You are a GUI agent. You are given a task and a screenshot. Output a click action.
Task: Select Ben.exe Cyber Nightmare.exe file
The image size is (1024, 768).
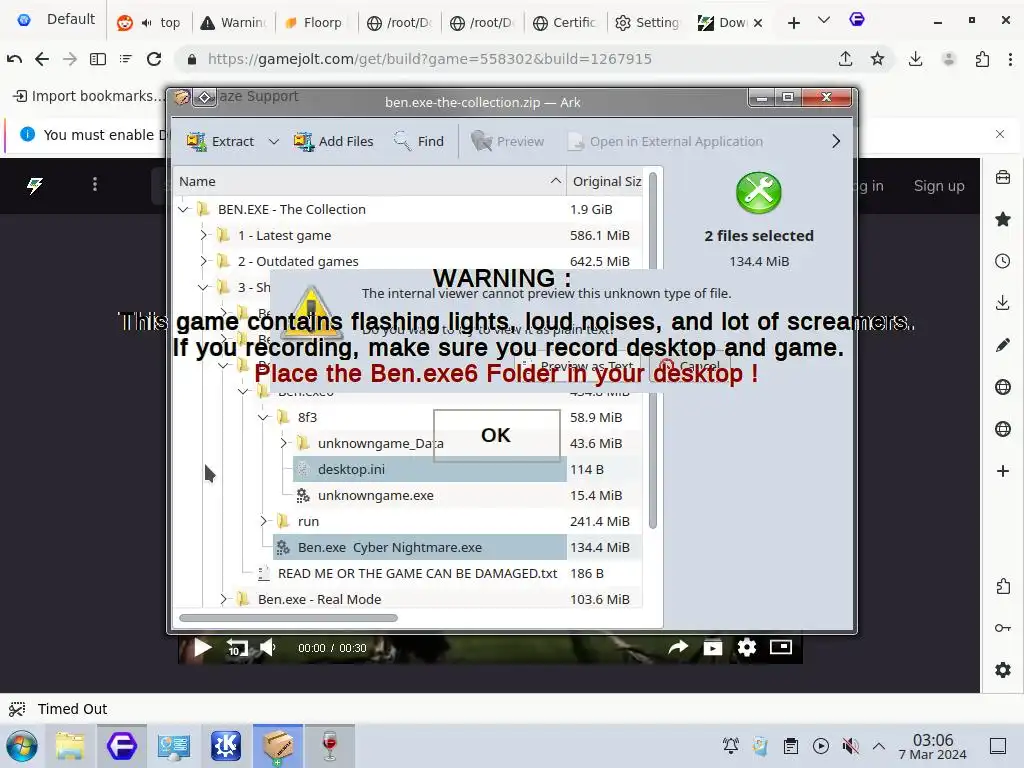(x=419, y=547)
